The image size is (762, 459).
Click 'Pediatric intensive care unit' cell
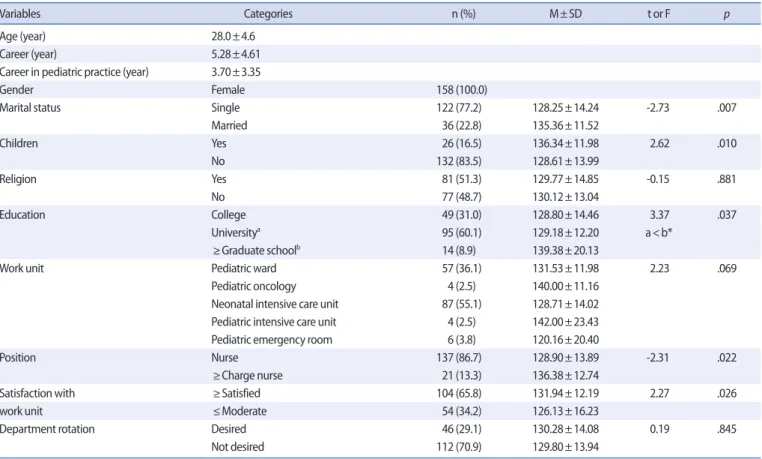(x=274, y=322)
